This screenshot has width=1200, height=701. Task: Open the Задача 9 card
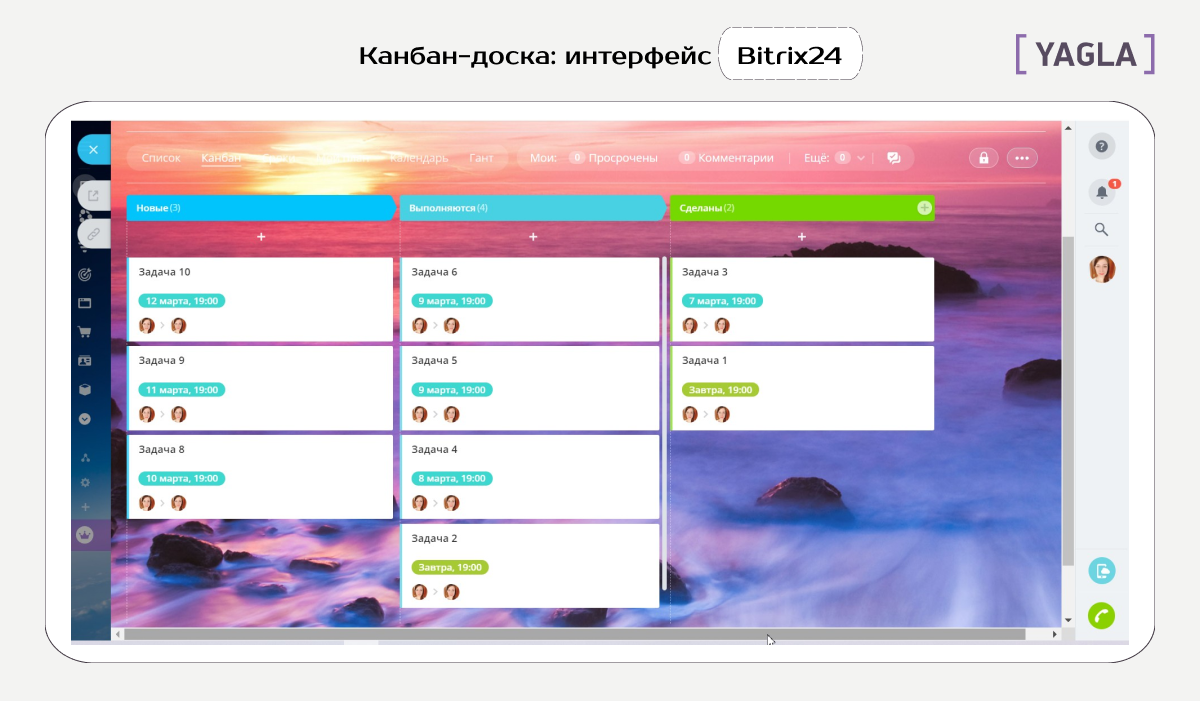[260, 388]
